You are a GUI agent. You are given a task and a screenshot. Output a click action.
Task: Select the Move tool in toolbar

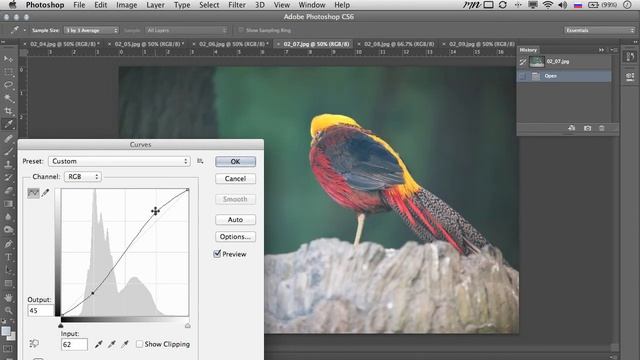point(8,59)
